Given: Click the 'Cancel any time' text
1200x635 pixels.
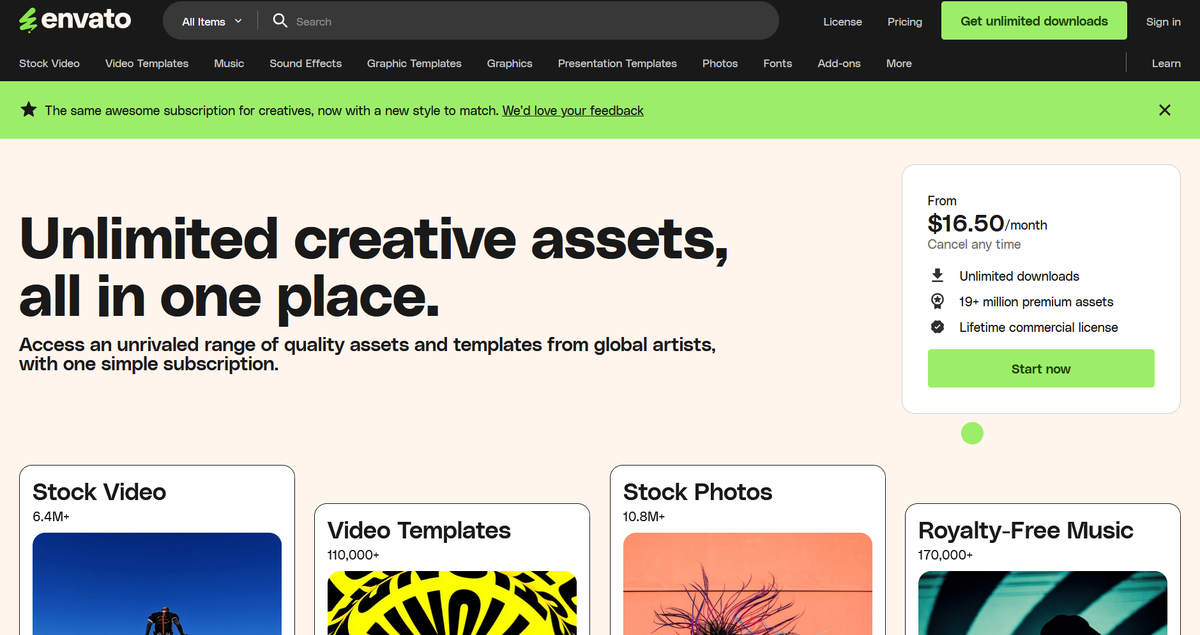Looking at the screenshot, I should 974,244.
